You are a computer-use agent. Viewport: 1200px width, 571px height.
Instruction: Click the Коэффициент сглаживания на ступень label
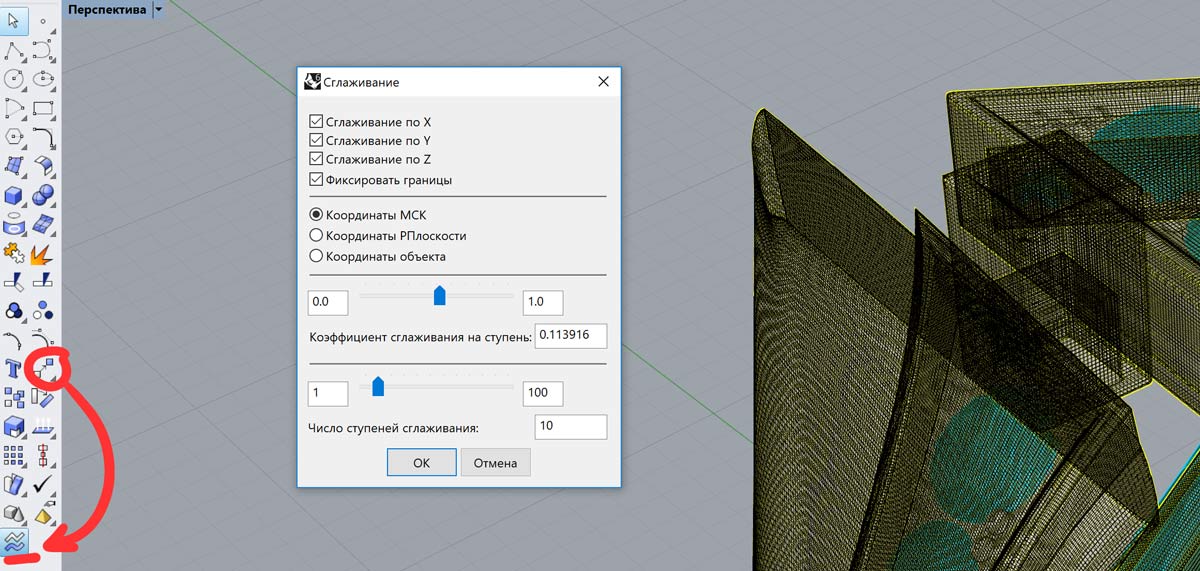(x=420, y=337)
